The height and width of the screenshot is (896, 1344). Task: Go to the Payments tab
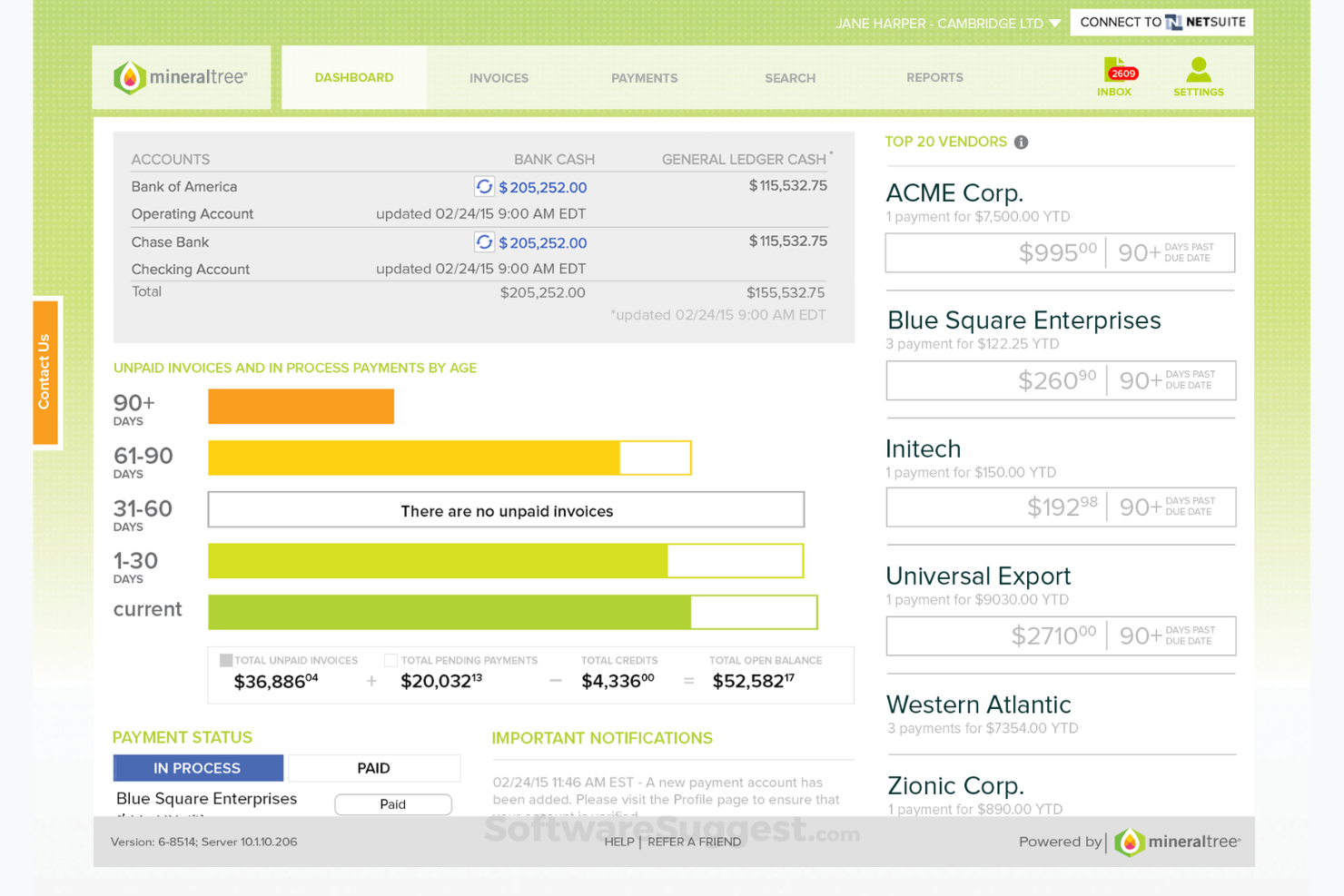click(x=644, y=78)
